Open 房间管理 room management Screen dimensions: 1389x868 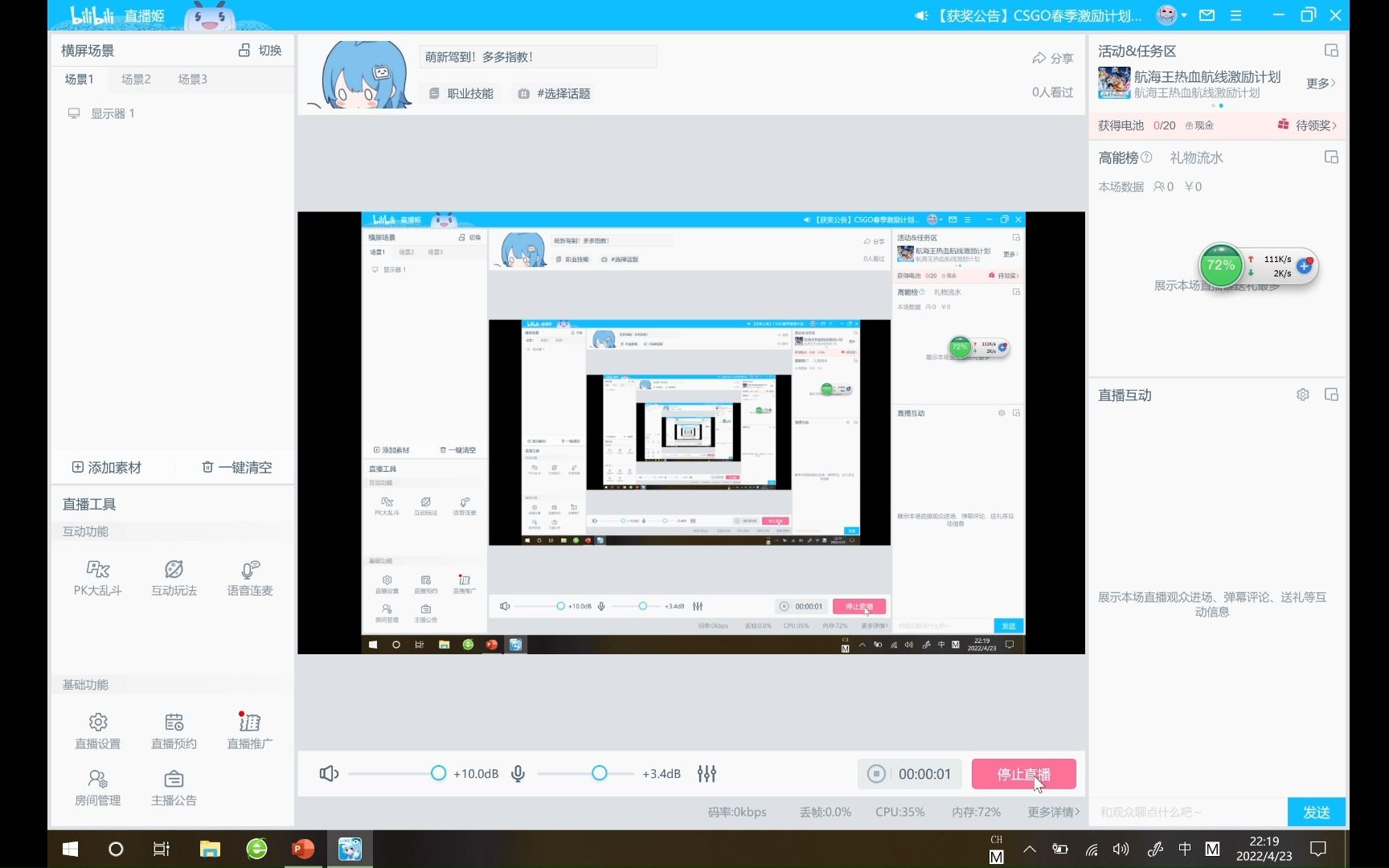click(98, 788)
